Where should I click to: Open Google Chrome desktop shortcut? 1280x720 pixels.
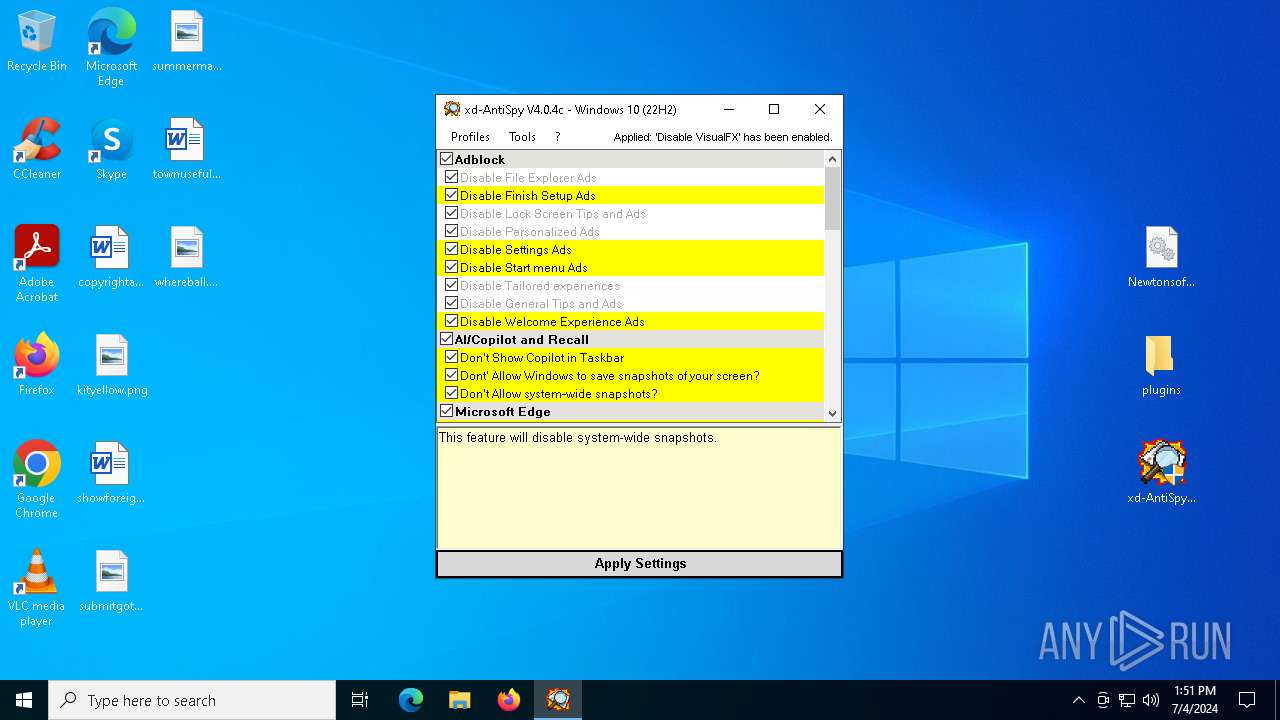(x=37, y=480)
